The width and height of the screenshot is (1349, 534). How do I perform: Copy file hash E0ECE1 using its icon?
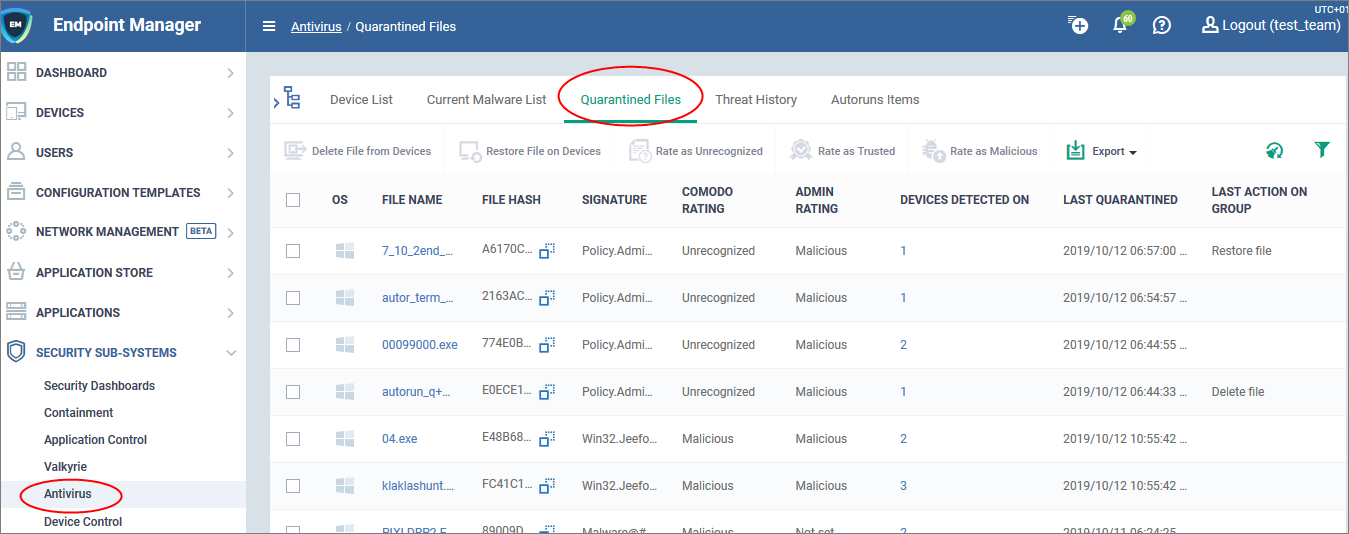[548, 392]
